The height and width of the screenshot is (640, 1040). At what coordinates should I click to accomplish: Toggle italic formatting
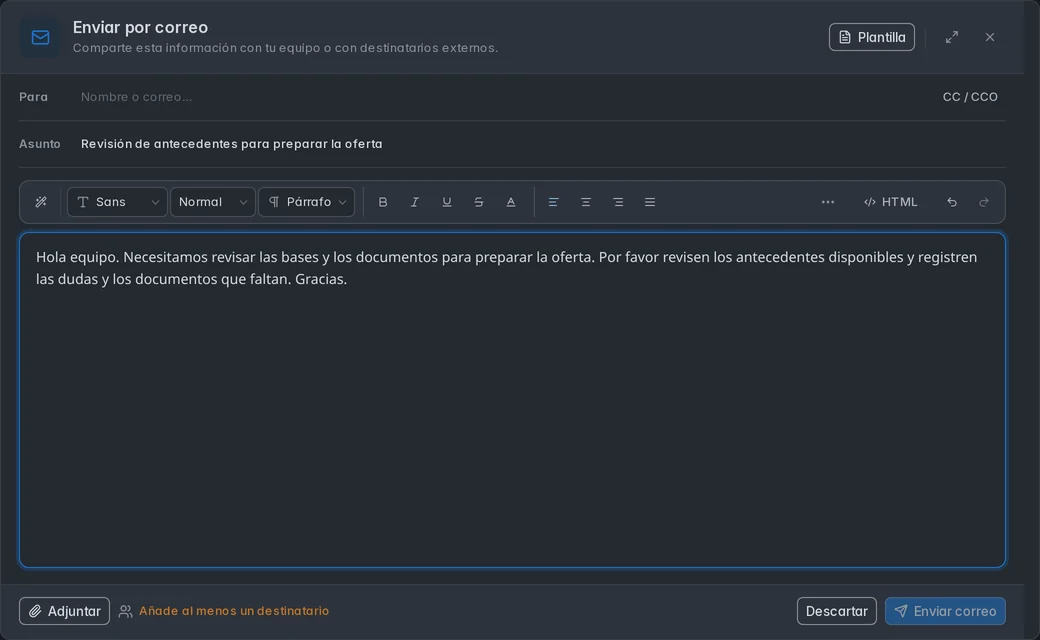point(415,202)
